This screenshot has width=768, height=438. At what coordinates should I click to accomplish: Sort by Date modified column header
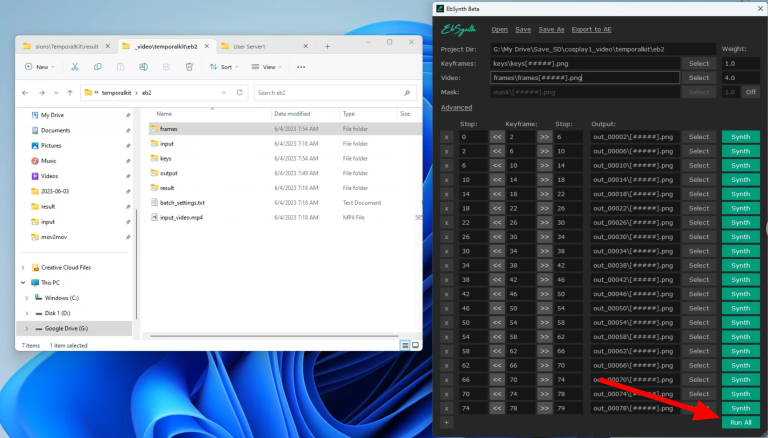(x=292, y=114)
